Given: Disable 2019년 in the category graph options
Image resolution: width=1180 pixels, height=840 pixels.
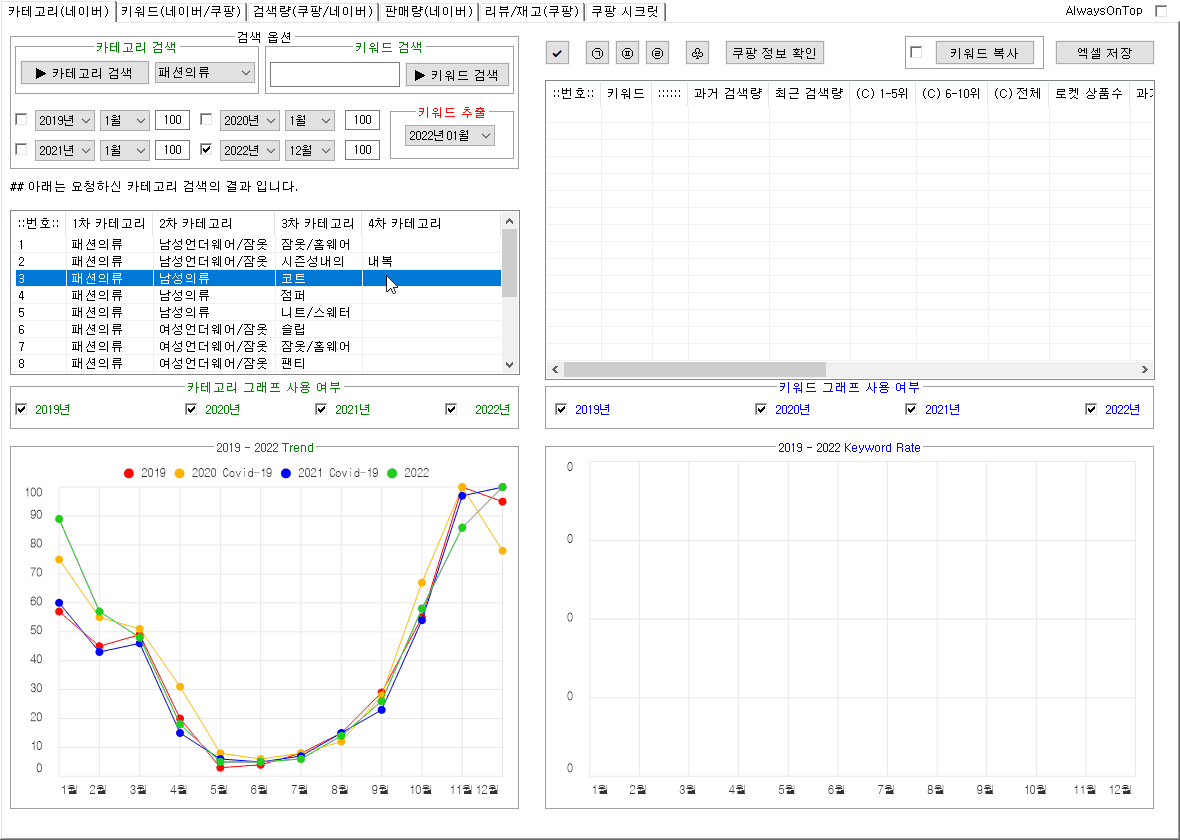Looking at the screenshot, I should coord(21,409).
